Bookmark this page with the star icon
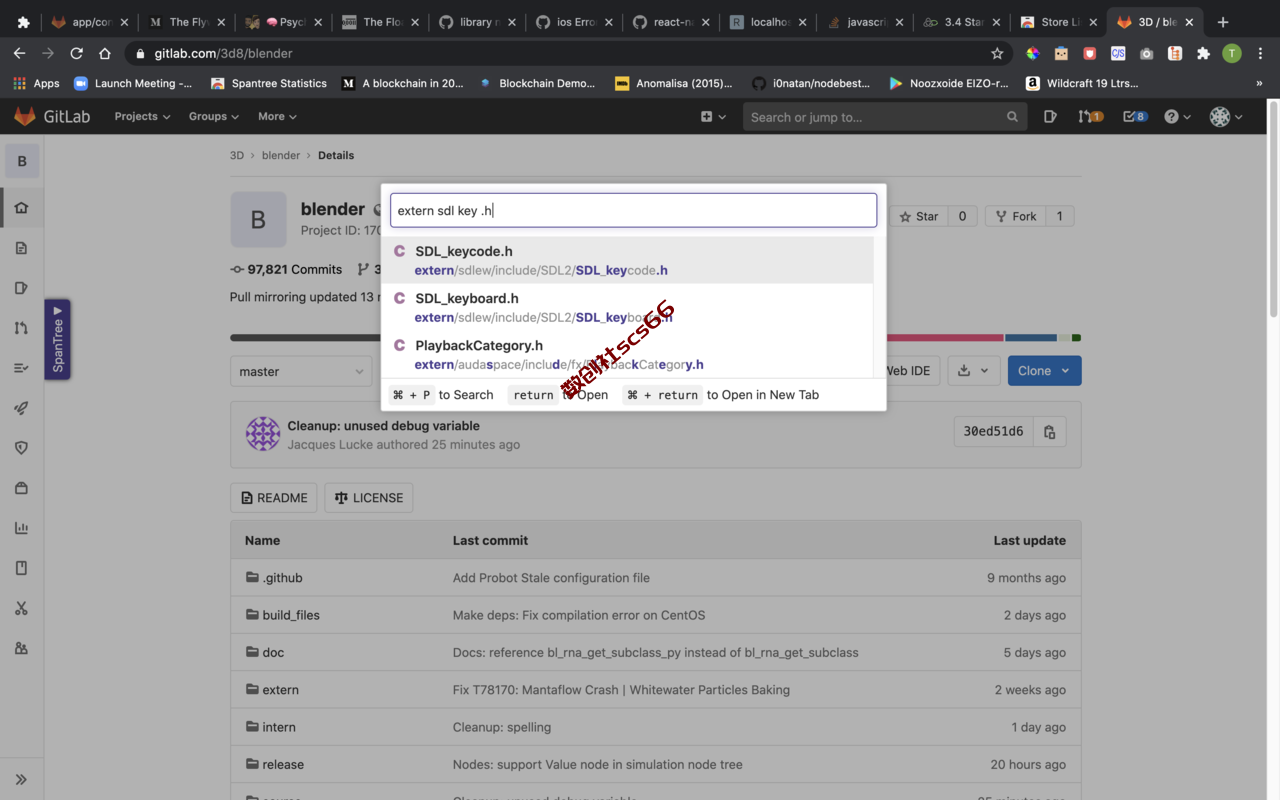1280x800 pixels. pyautogui.click(x=997, y=53)
